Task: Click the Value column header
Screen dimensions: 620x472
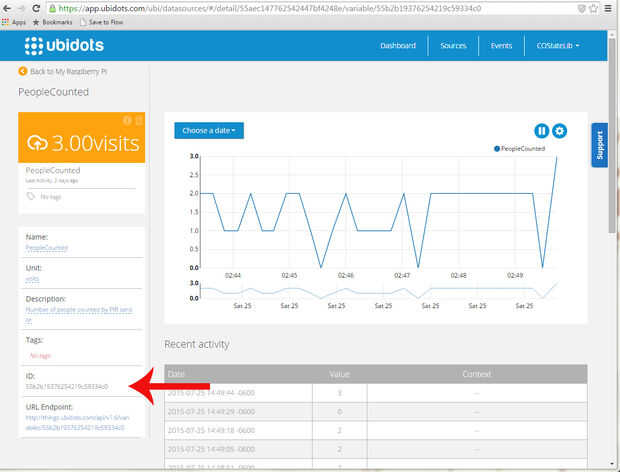Action: point(339,374)
